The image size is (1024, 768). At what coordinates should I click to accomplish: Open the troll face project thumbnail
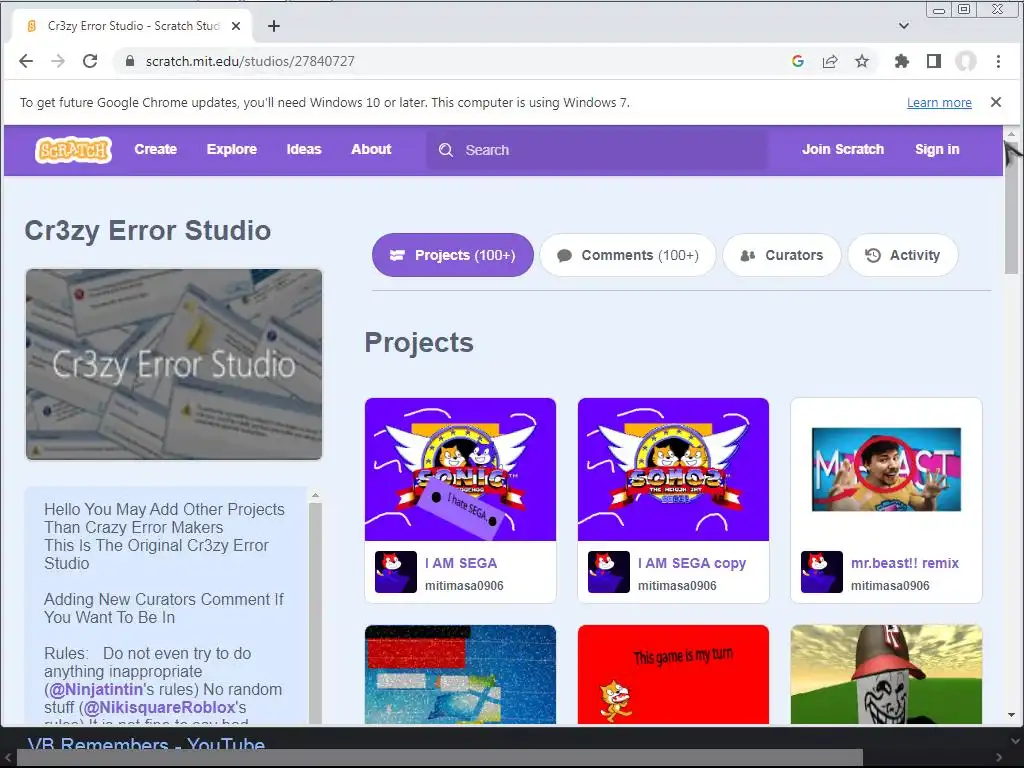pyautogui.click(x=886, y=675)
